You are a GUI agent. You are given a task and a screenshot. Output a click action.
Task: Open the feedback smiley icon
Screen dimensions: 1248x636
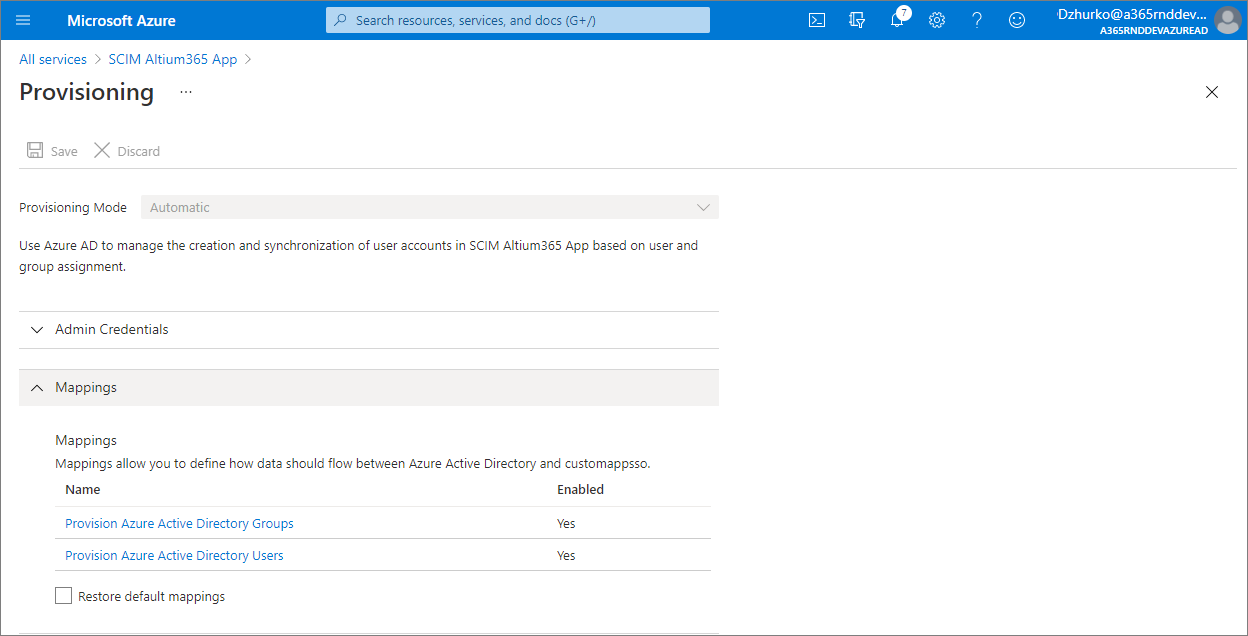(x=1017, y=20)
